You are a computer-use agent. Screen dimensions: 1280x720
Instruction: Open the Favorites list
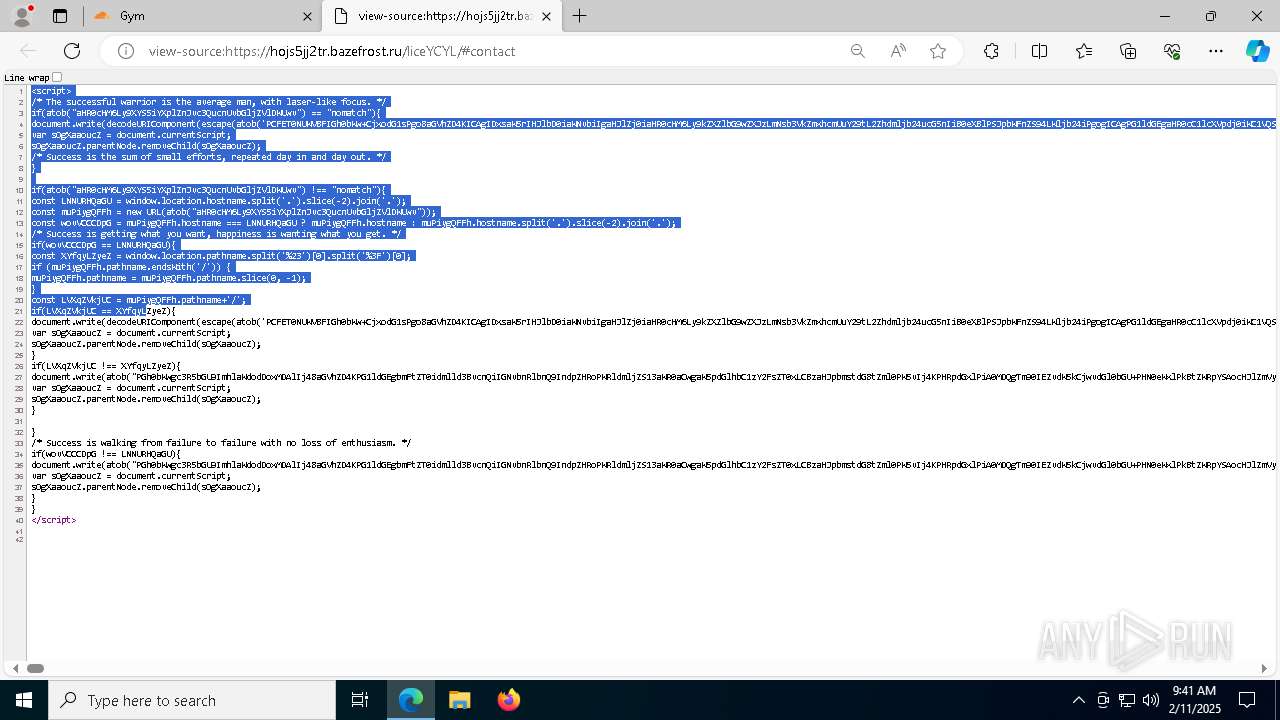(1084, 51)
